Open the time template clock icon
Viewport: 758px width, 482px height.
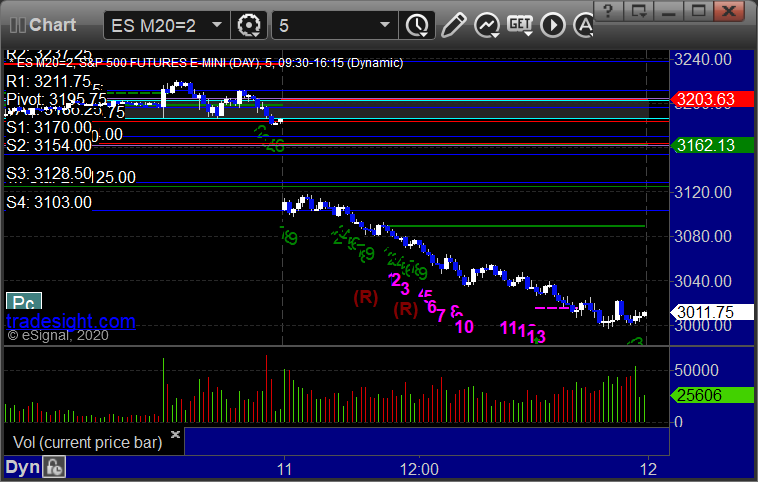(x=417, y=25)
